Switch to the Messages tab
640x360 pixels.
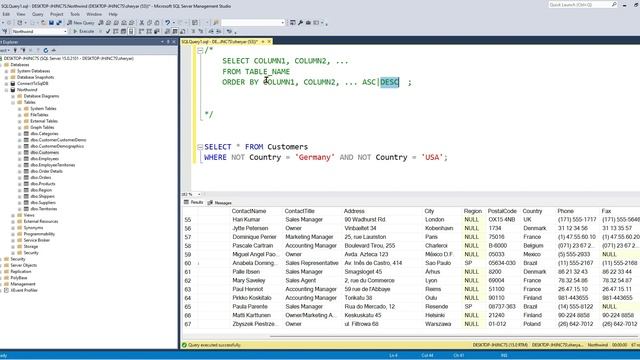pos(220,203)
